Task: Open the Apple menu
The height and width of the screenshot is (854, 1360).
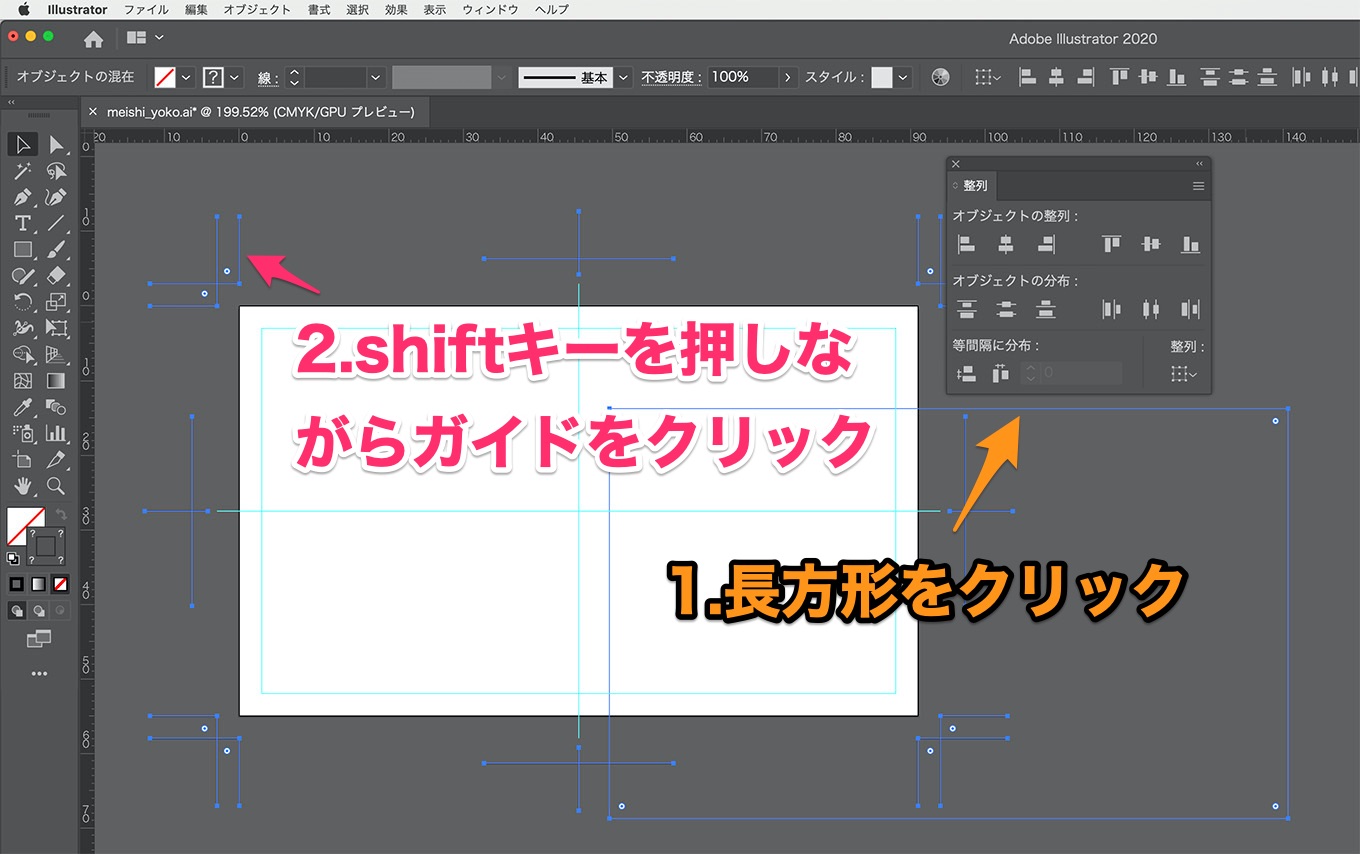Action: point(24,9)
